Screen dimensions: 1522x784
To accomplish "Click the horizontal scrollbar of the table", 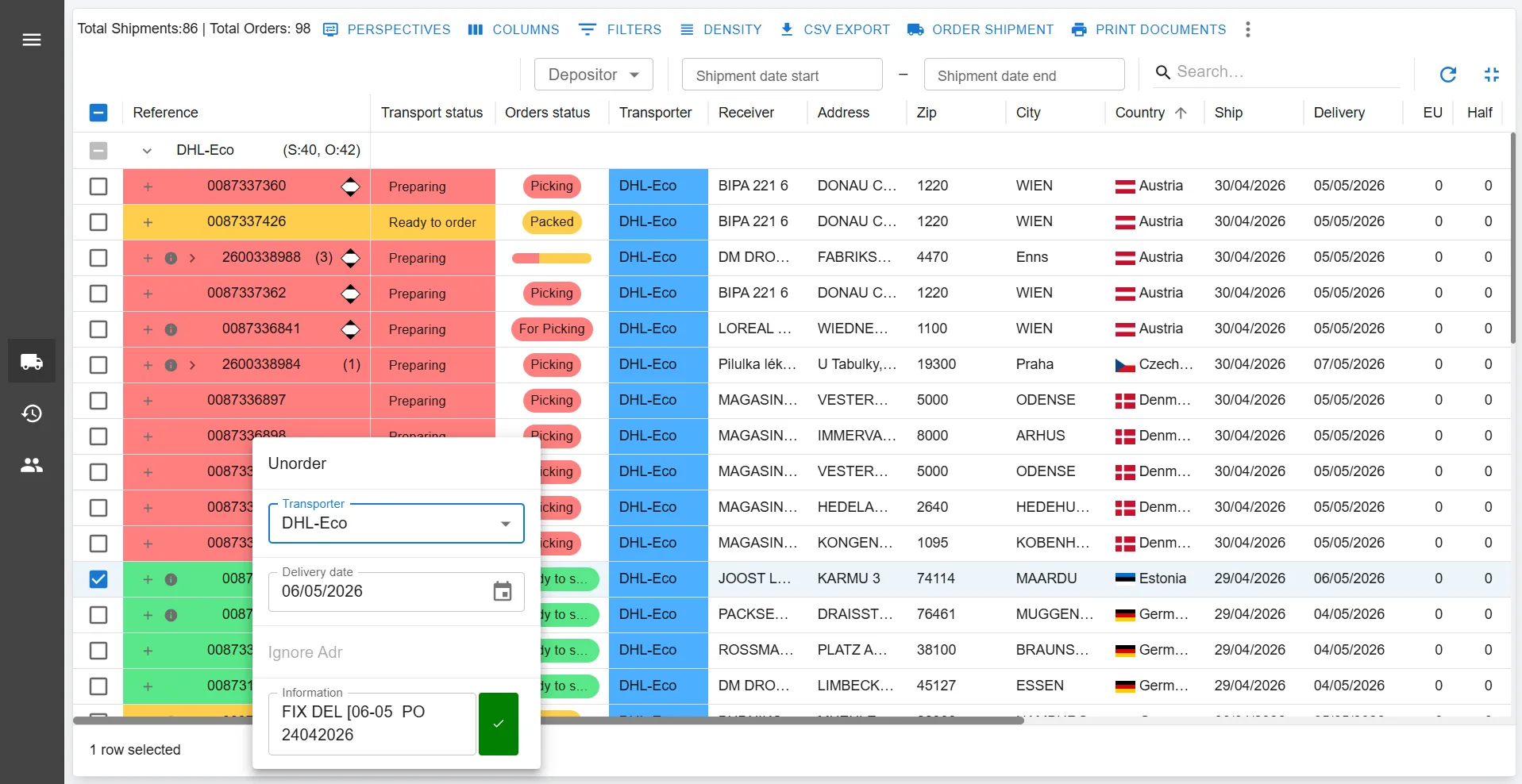I will [x=548, y=721].
